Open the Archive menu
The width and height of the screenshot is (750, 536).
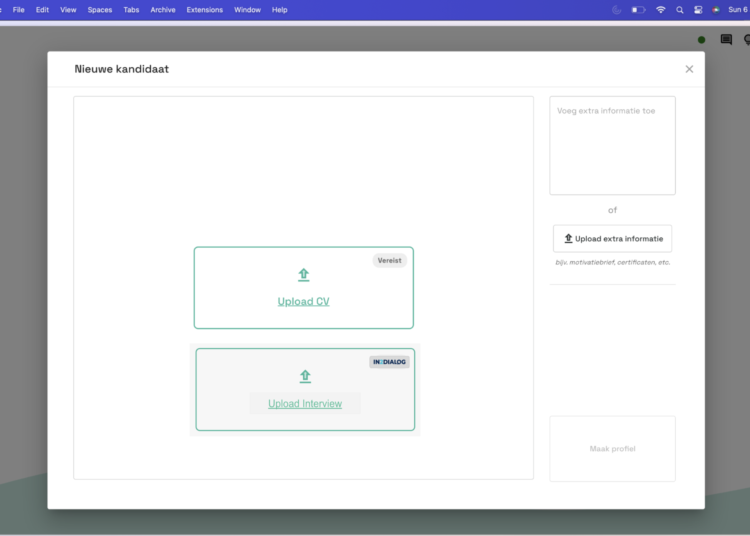pos(163,10)
